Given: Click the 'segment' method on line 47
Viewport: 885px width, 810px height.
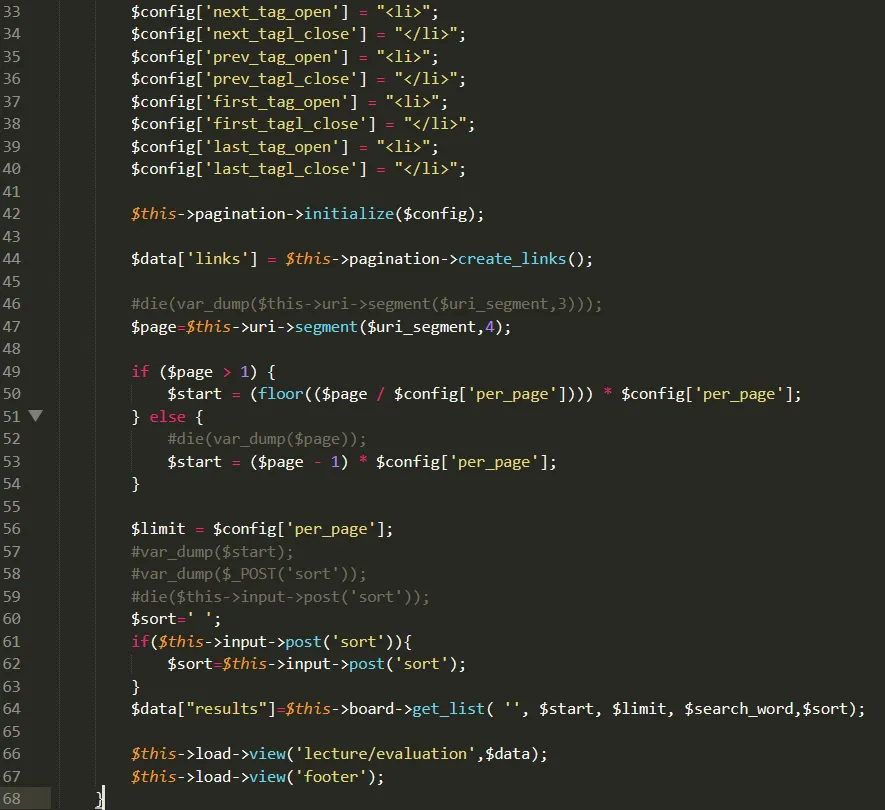Looking at the screenshot, I should 326,327.
